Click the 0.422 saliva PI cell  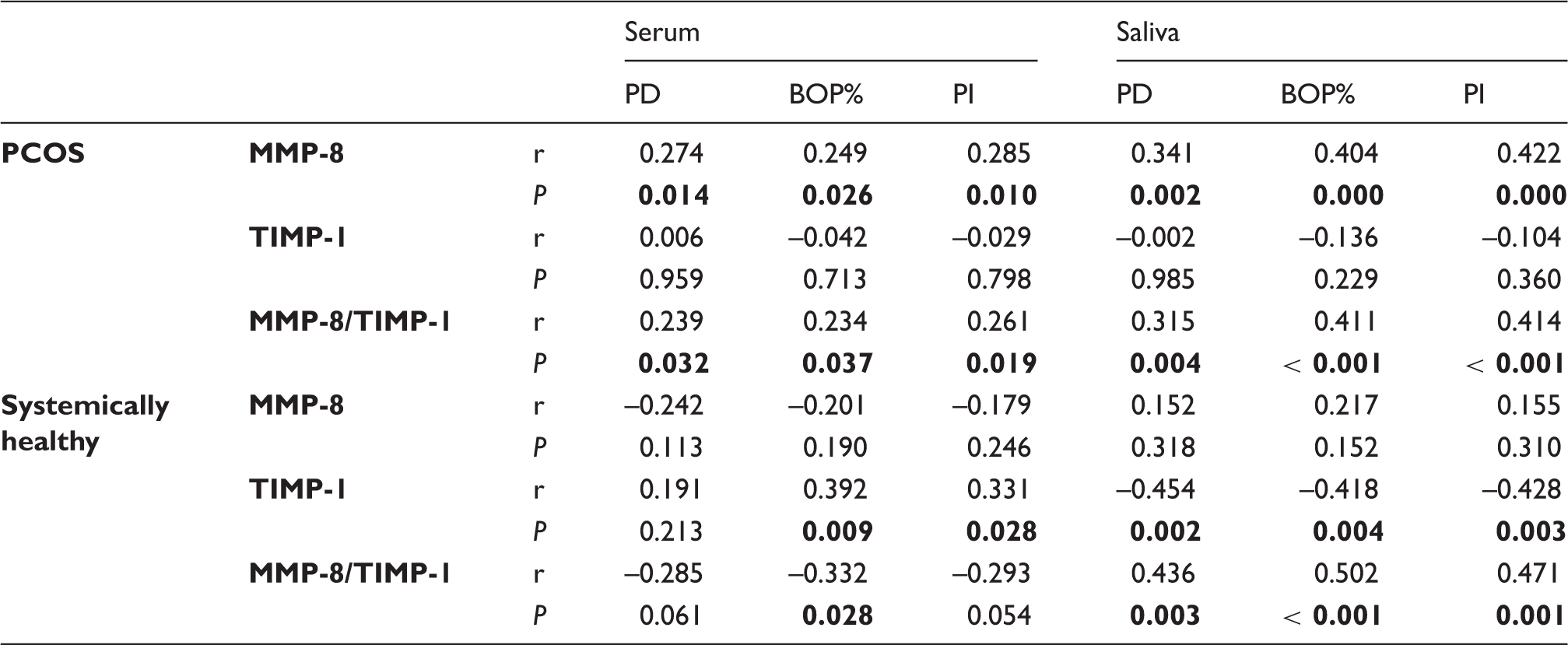coord(1529,153)
